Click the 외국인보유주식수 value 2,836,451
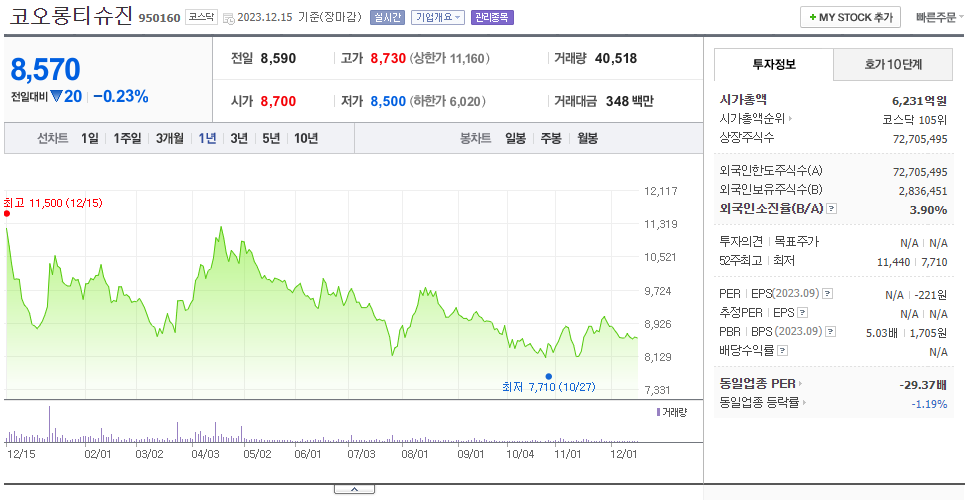The width and height of the screenshot is (968, 500). pos(923,191)
